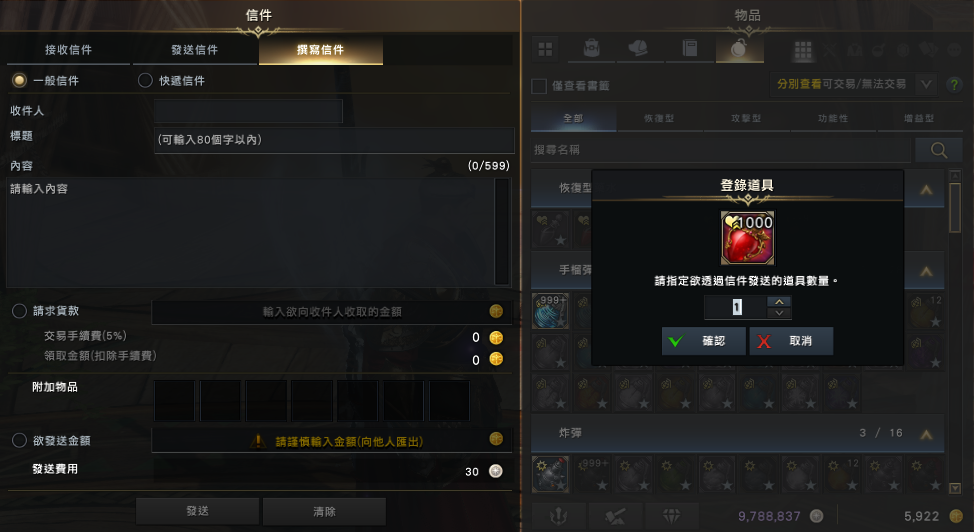Screen dimensions: 974x532
Task: Click the 取消 cancel button
Action: (791, 341)
